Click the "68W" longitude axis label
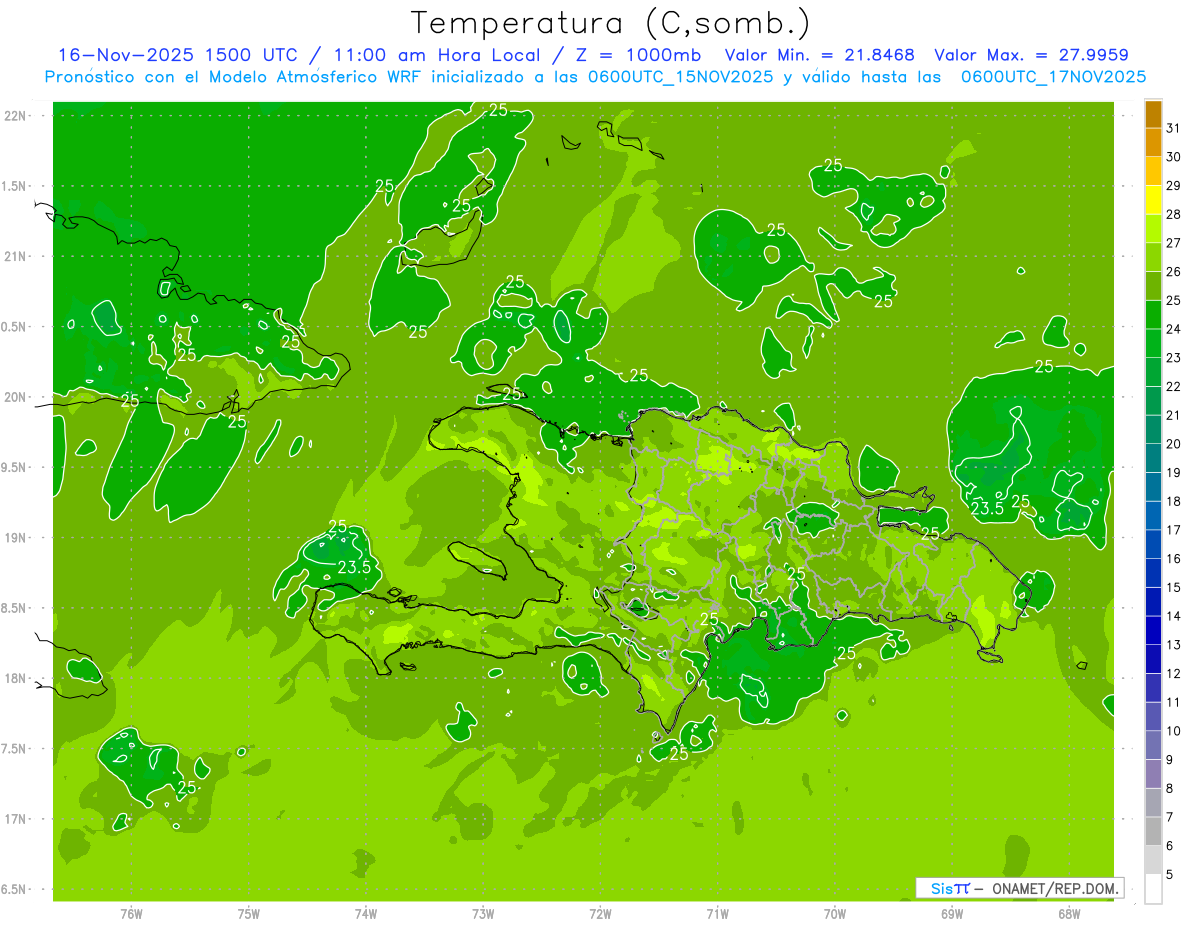 tap(1068, 914)
